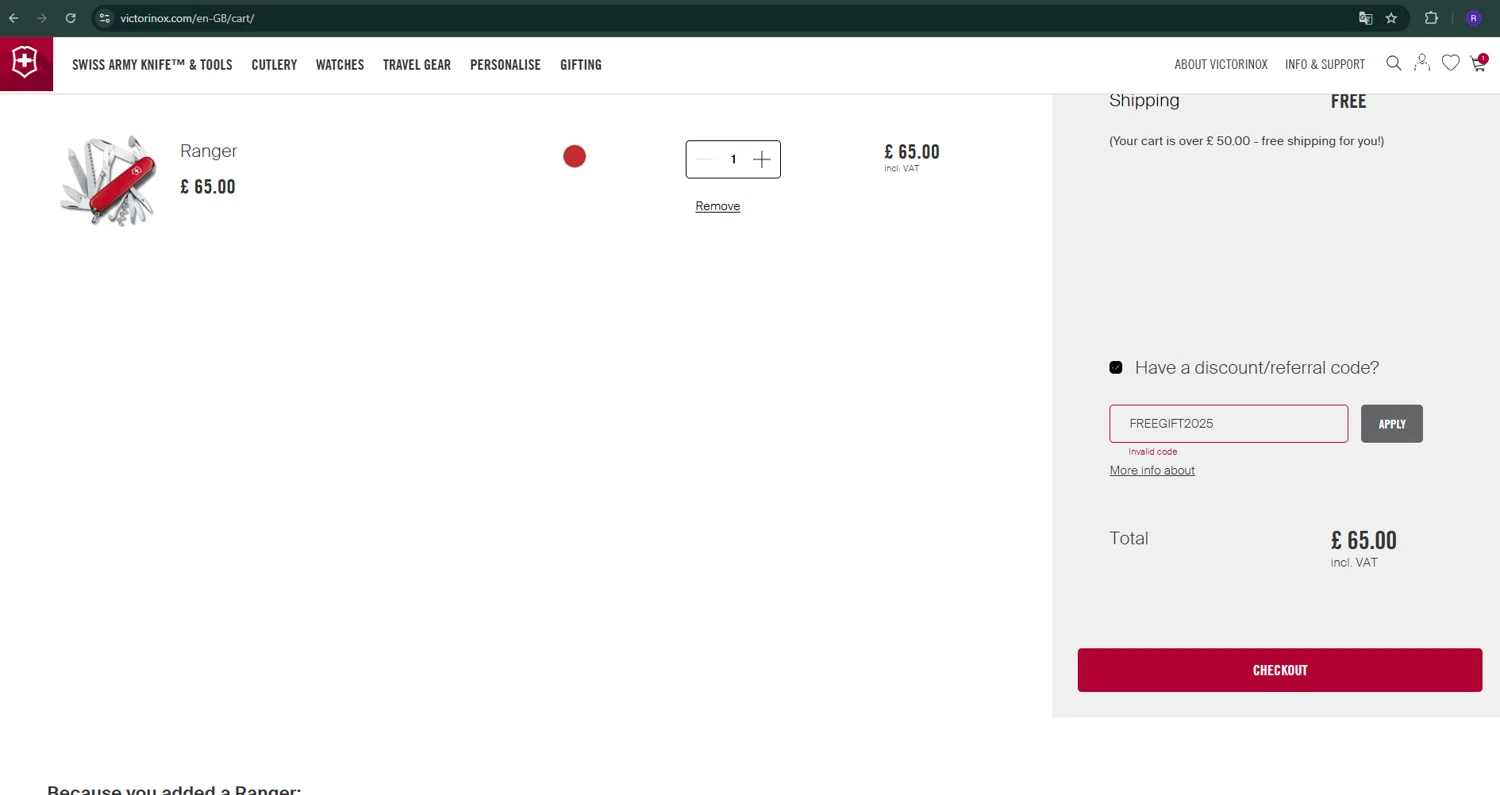Click the Ranger product name
Image resolution: width=1500 pixels, height=795 pixels.
tap(209, 151)
